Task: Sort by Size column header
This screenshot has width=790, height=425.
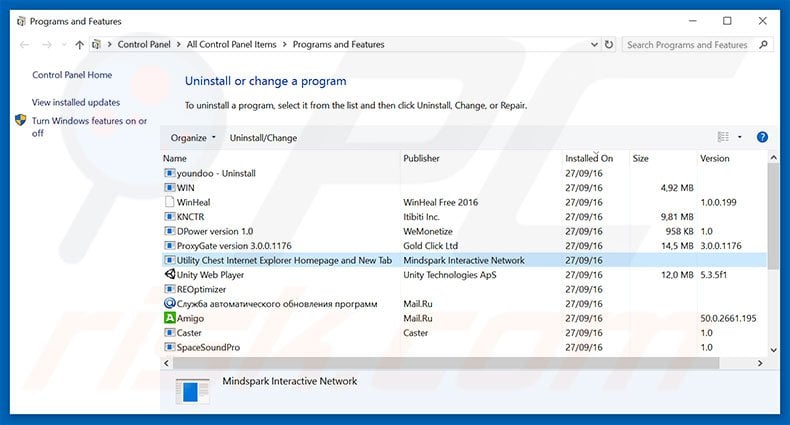Action: tap(663, 158)
